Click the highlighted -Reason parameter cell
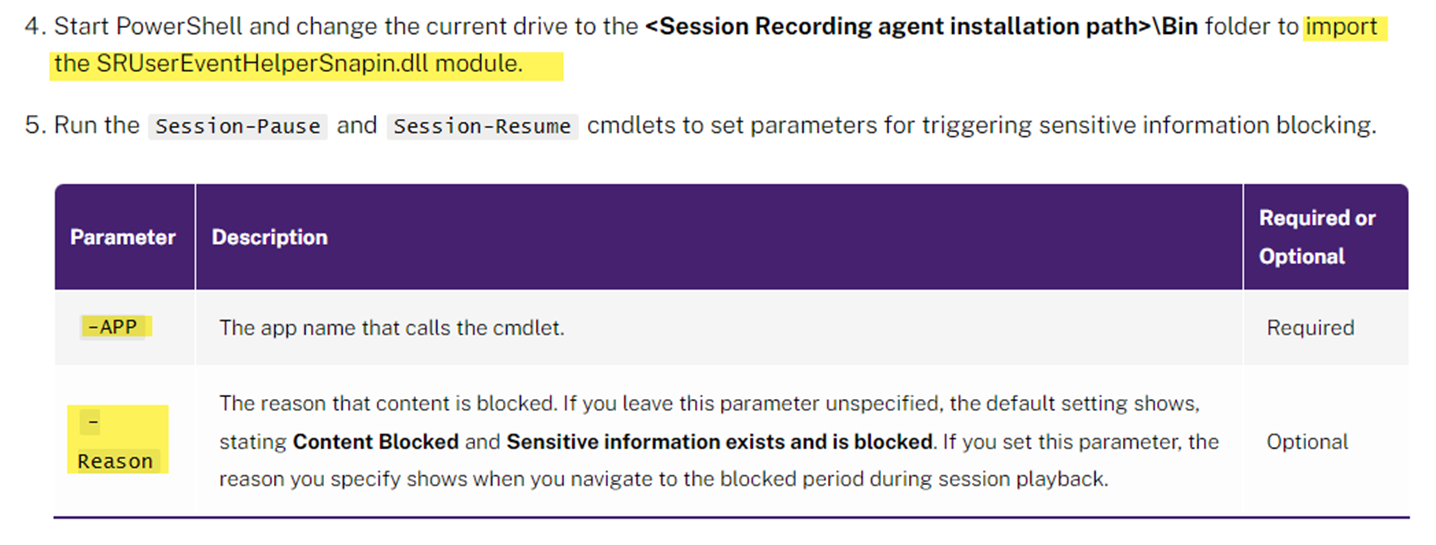 tap(115, 442)
